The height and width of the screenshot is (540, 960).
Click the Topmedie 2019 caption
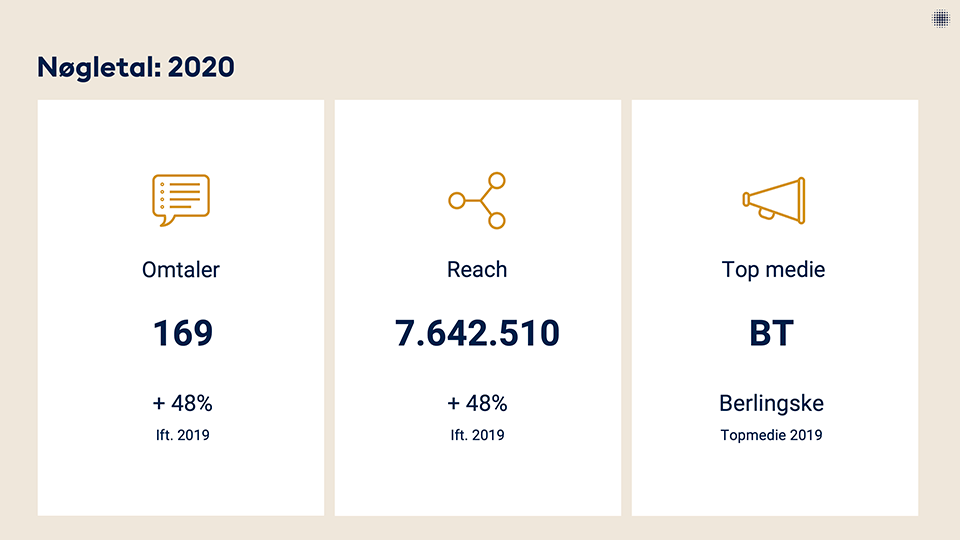(x=771, y=435)
